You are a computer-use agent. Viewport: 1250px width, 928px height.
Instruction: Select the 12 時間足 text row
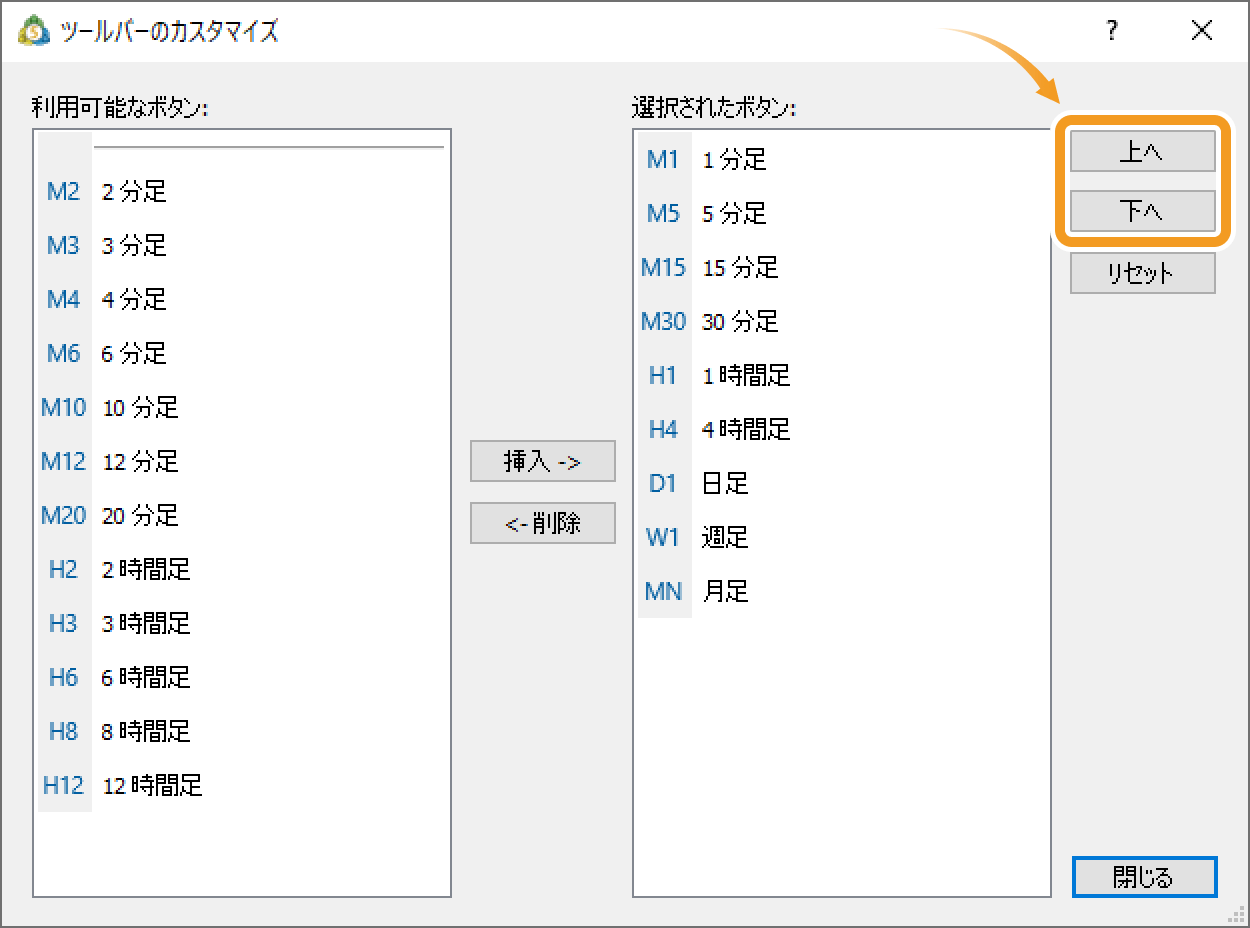152,786
